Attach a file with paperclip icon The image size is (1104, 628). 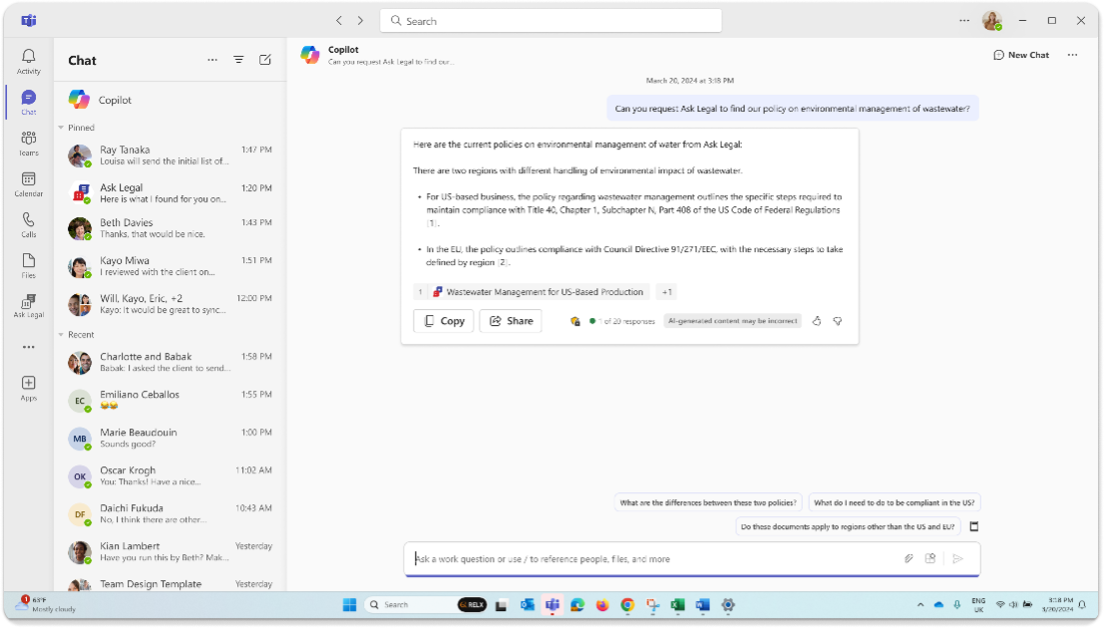[x=909, y=559]
